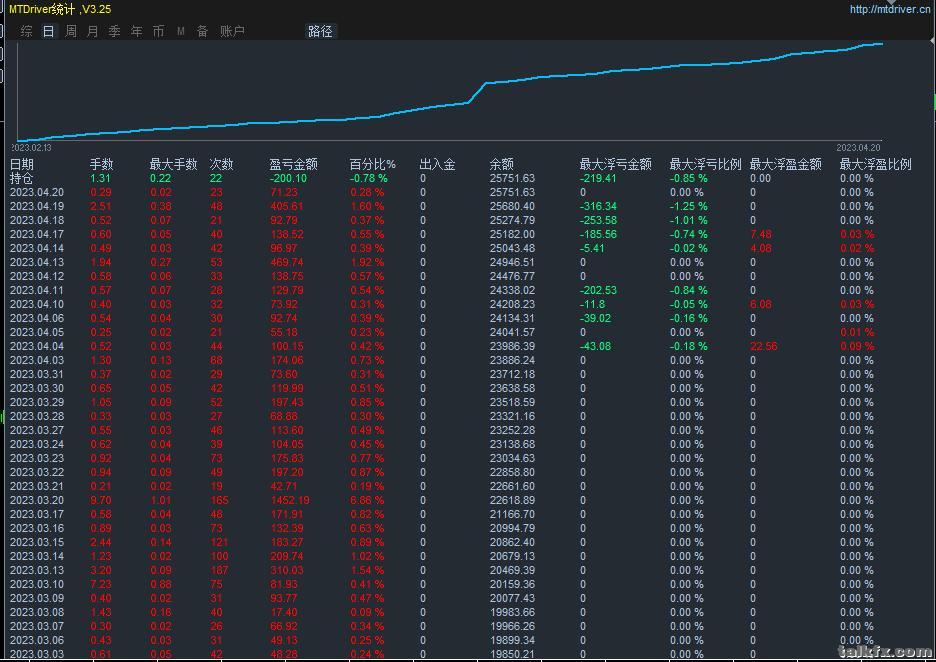Screen dimensions: 936x662
Task: Click the balance value 22618.89
Action: coord(512,500)
